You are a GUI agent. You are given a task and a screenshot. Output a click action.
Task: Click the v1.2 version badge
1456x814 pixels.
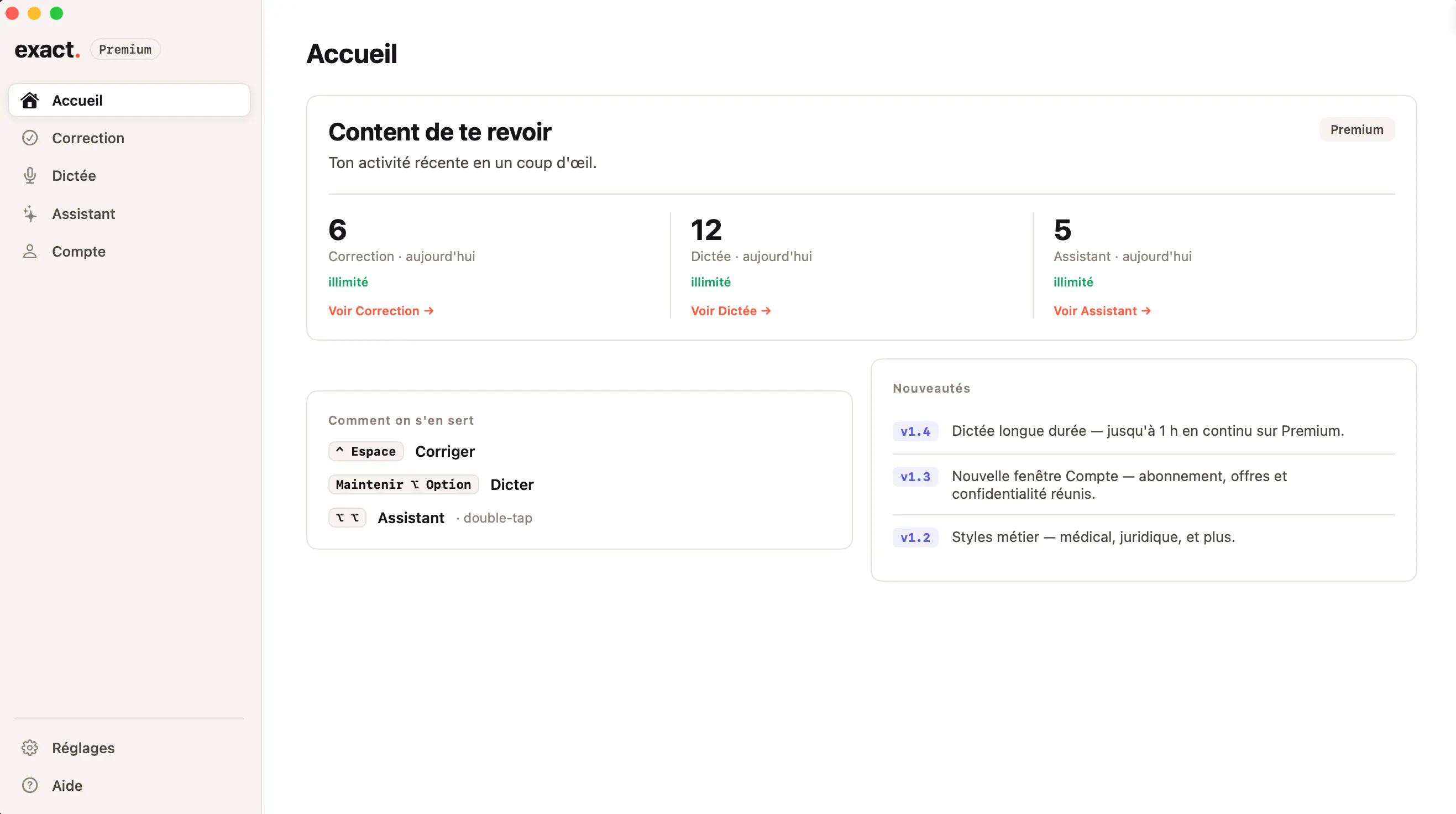(x=915, y=537)
